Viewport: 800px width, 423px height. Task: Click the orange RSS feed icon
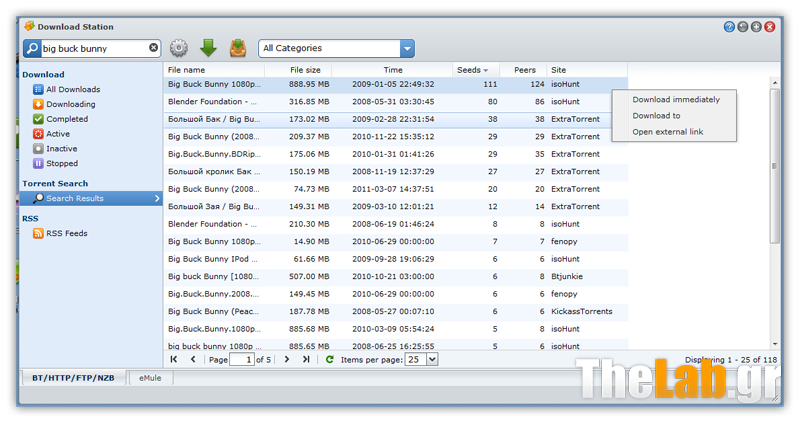[38, 233]
